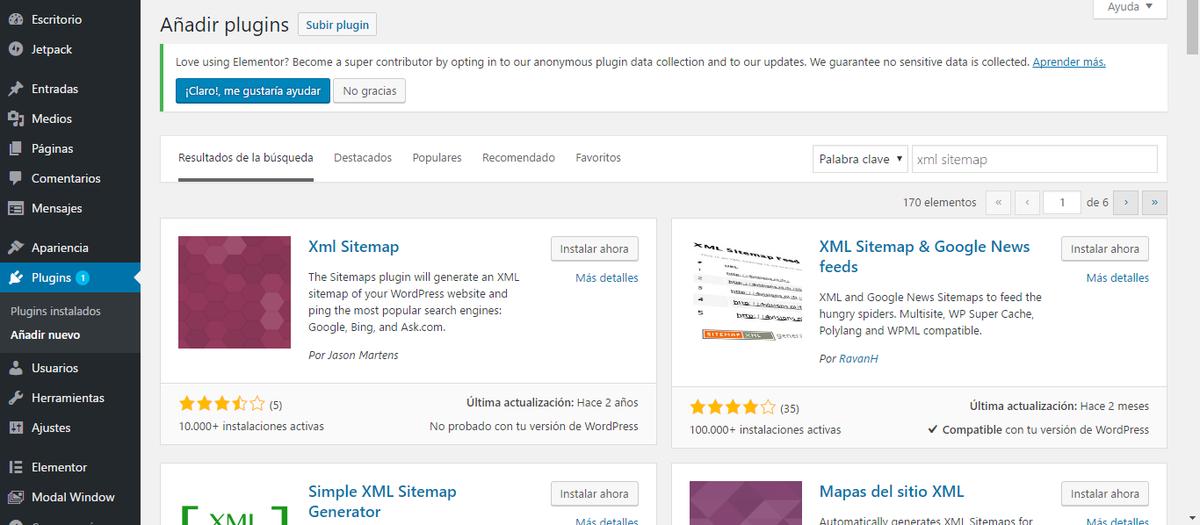The image size is (1200, 525).
Task: Switch to the Recomendado tab
Action: (518, 158)
